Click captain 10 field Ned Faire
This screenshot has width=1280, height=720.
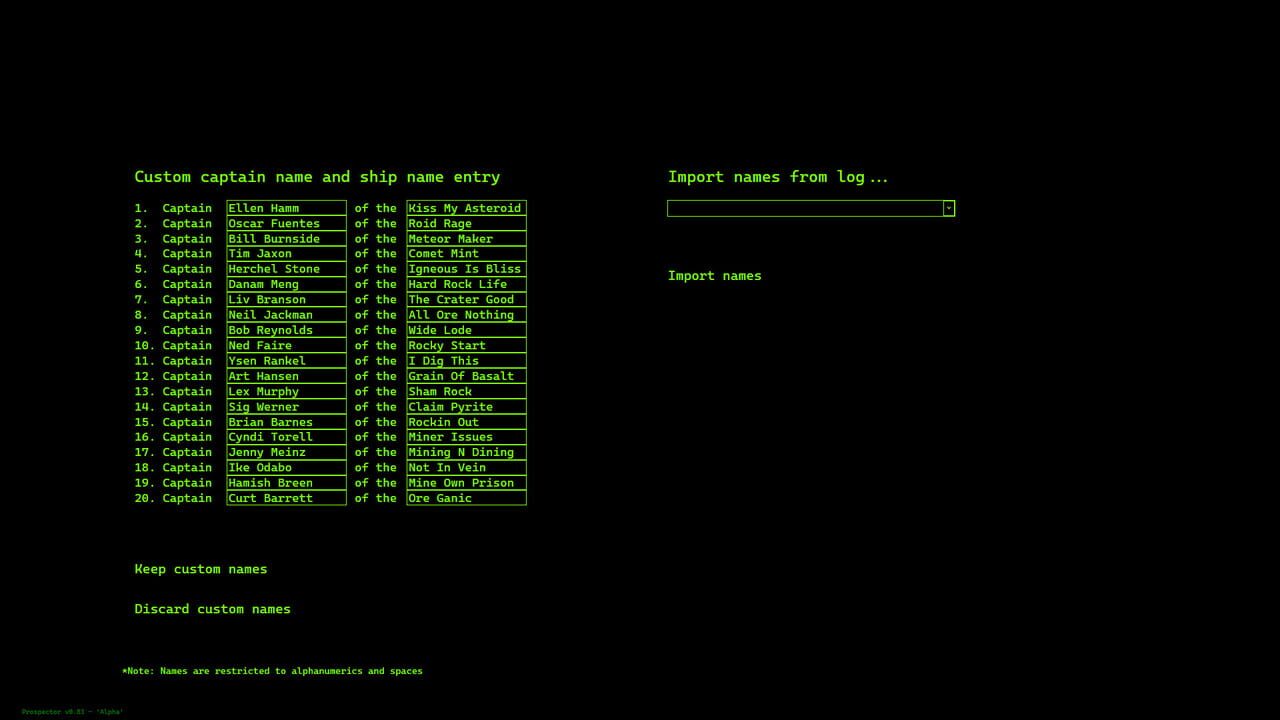pos(285,345)
